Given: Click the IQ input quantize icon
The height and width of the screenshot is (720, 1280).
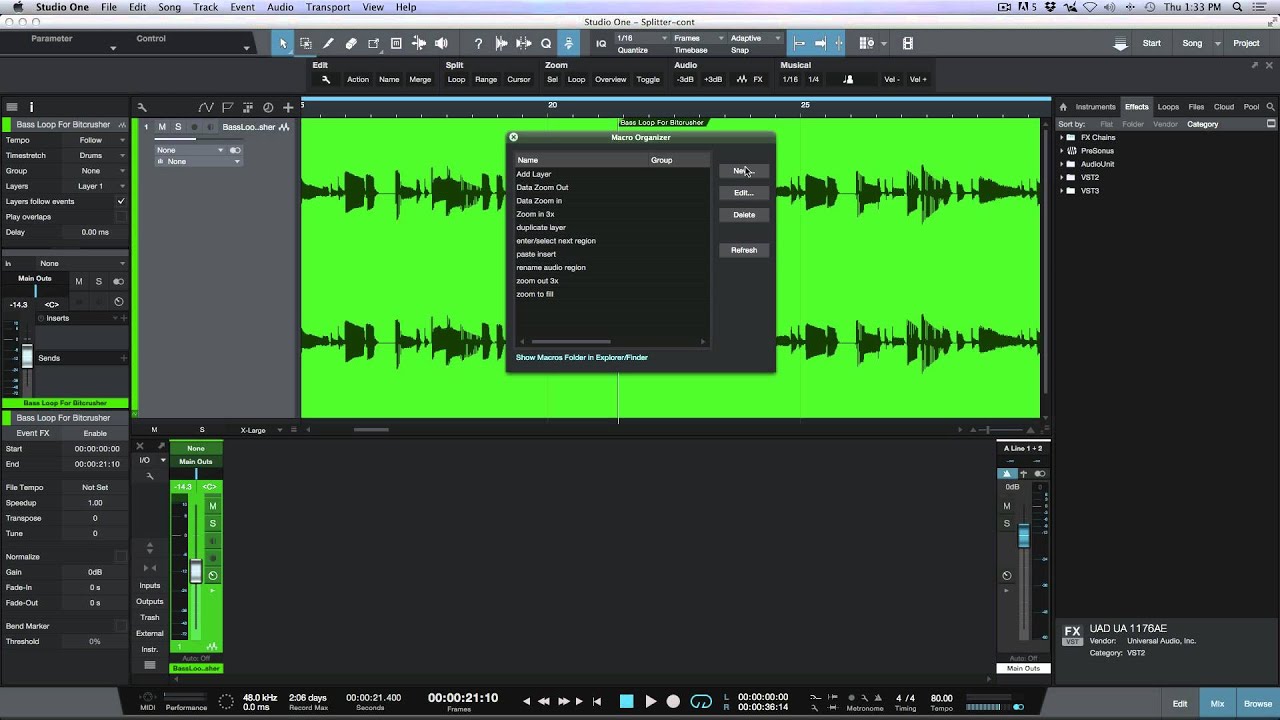Looking at the screenshot, I should (x=601, y=43).
